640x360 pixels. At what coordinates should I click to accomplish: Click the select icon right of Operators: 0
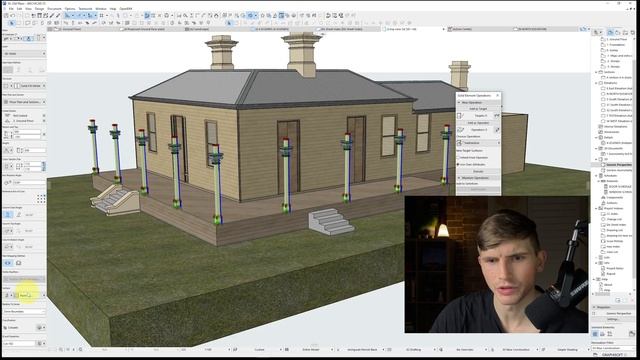(497, 130)
